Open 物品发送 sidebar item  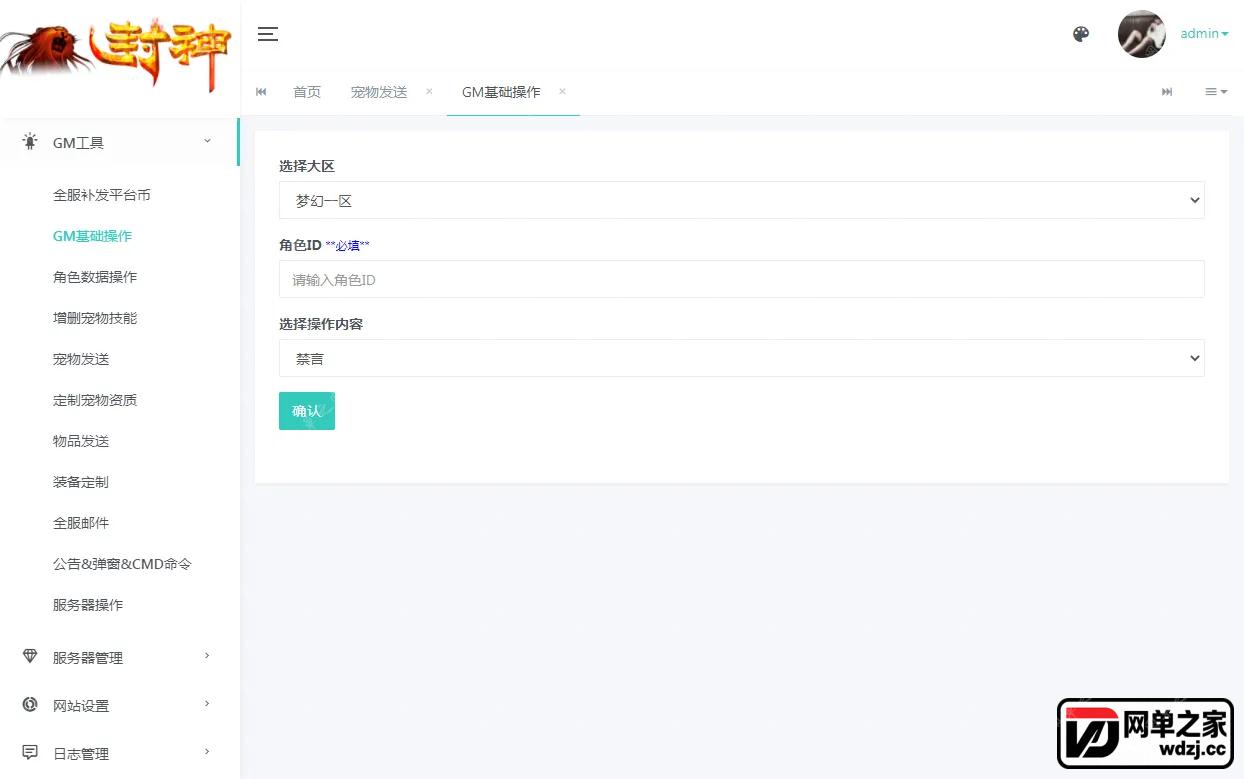81,441
